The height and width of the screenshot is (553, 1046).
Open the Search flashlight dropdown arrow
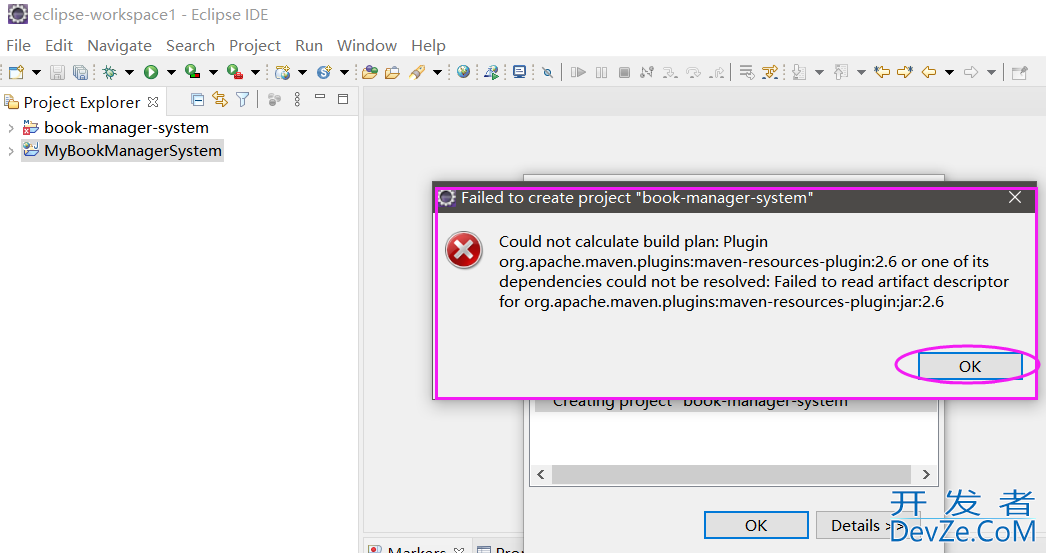pyautogui.click(x=438, y=72)
